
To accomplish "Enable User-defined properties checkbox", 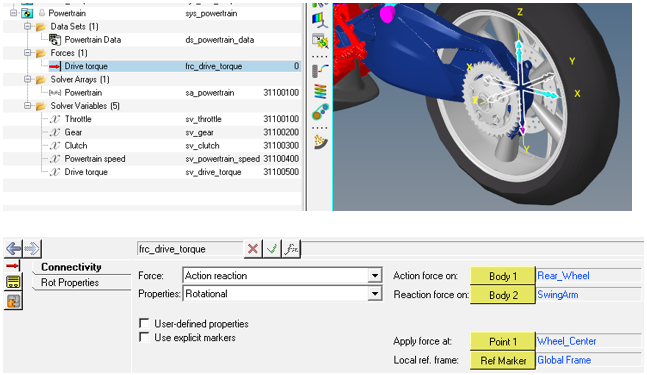I will coord(144,323).
